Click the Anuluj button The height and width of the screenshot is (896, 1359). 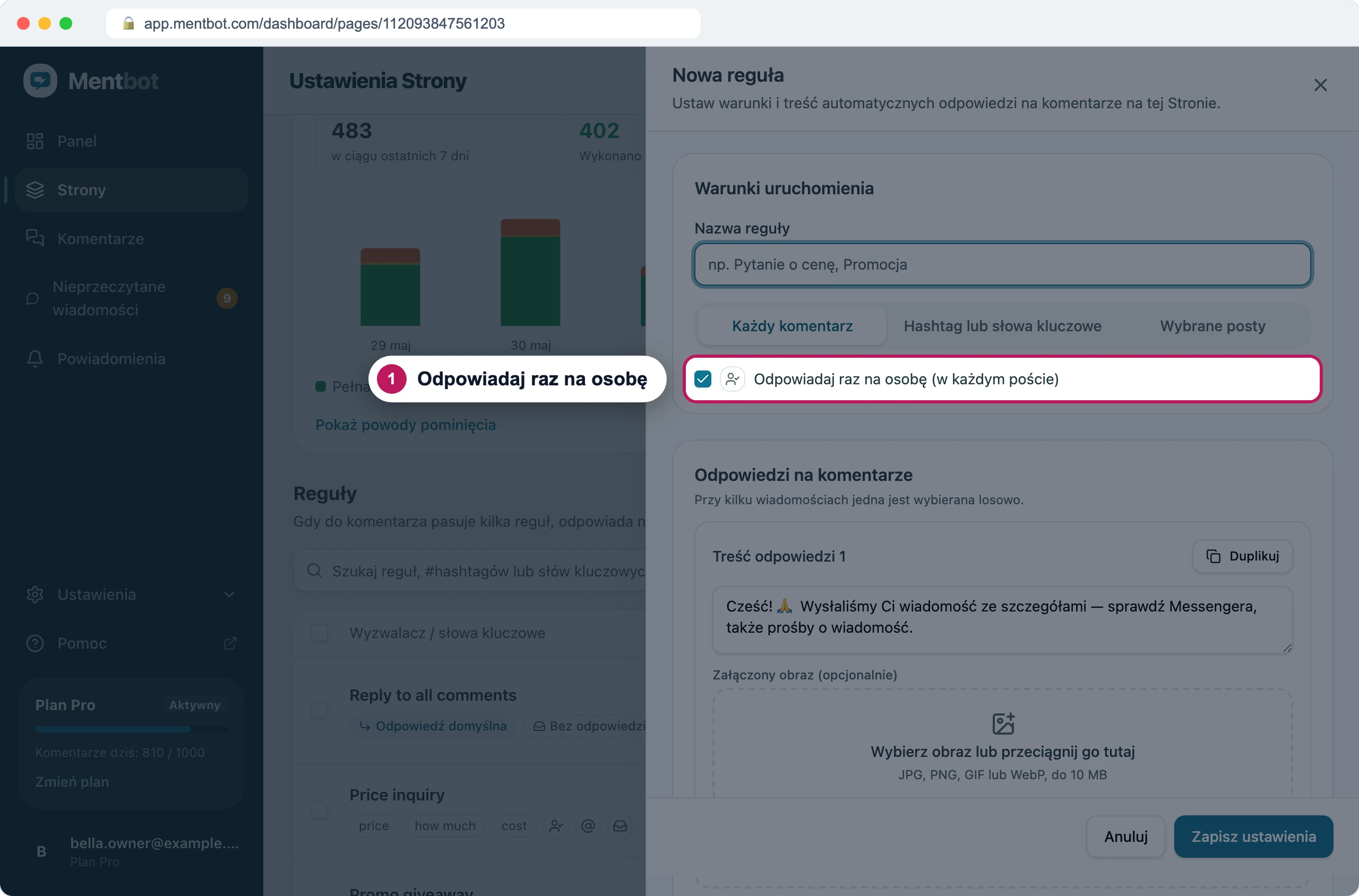(1125, 836)
